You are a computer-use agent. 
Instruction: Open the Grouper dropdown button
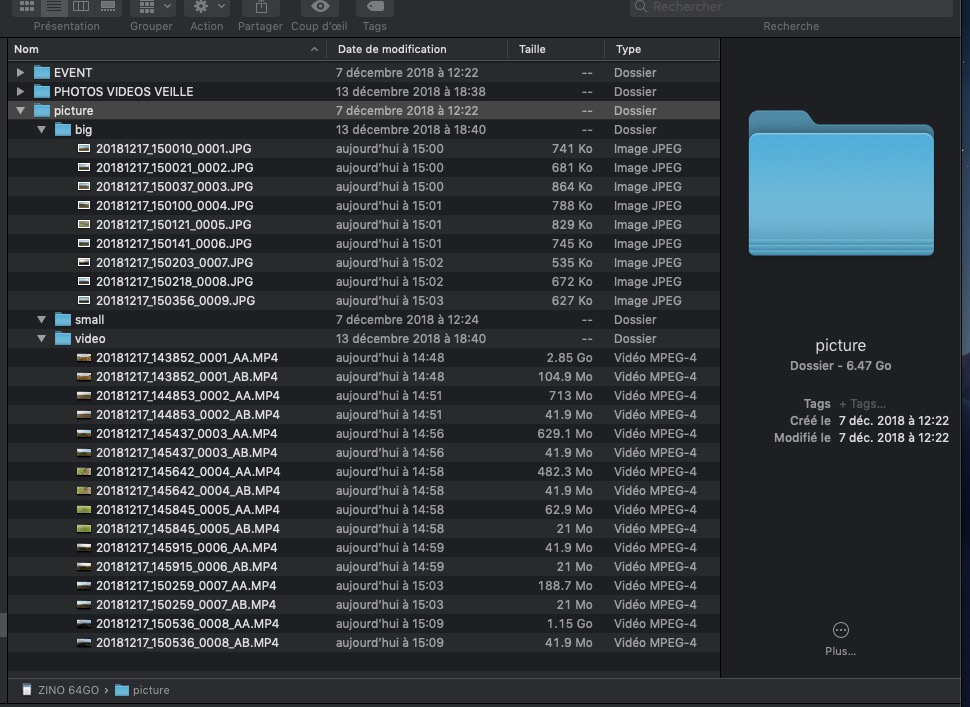154,7
